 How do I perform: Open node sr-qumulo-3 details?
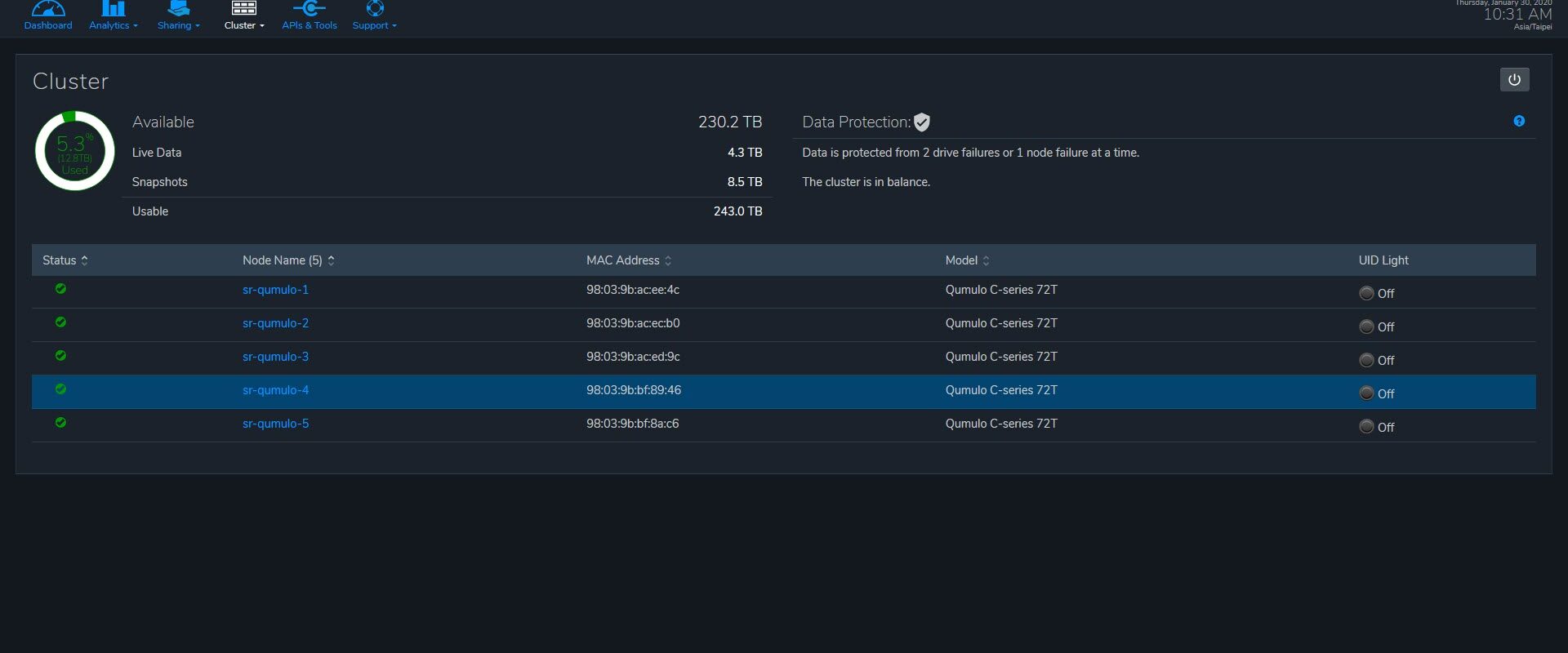275,357
